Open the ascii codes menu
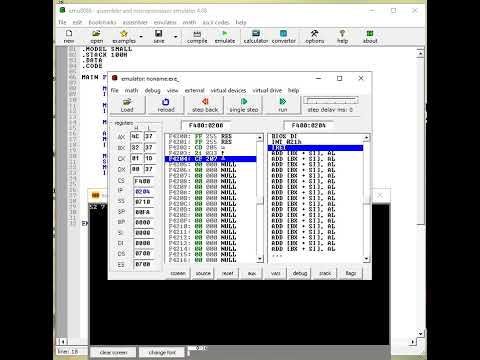Viewport: 480px width, 360px height. click(x=216, y=22)
